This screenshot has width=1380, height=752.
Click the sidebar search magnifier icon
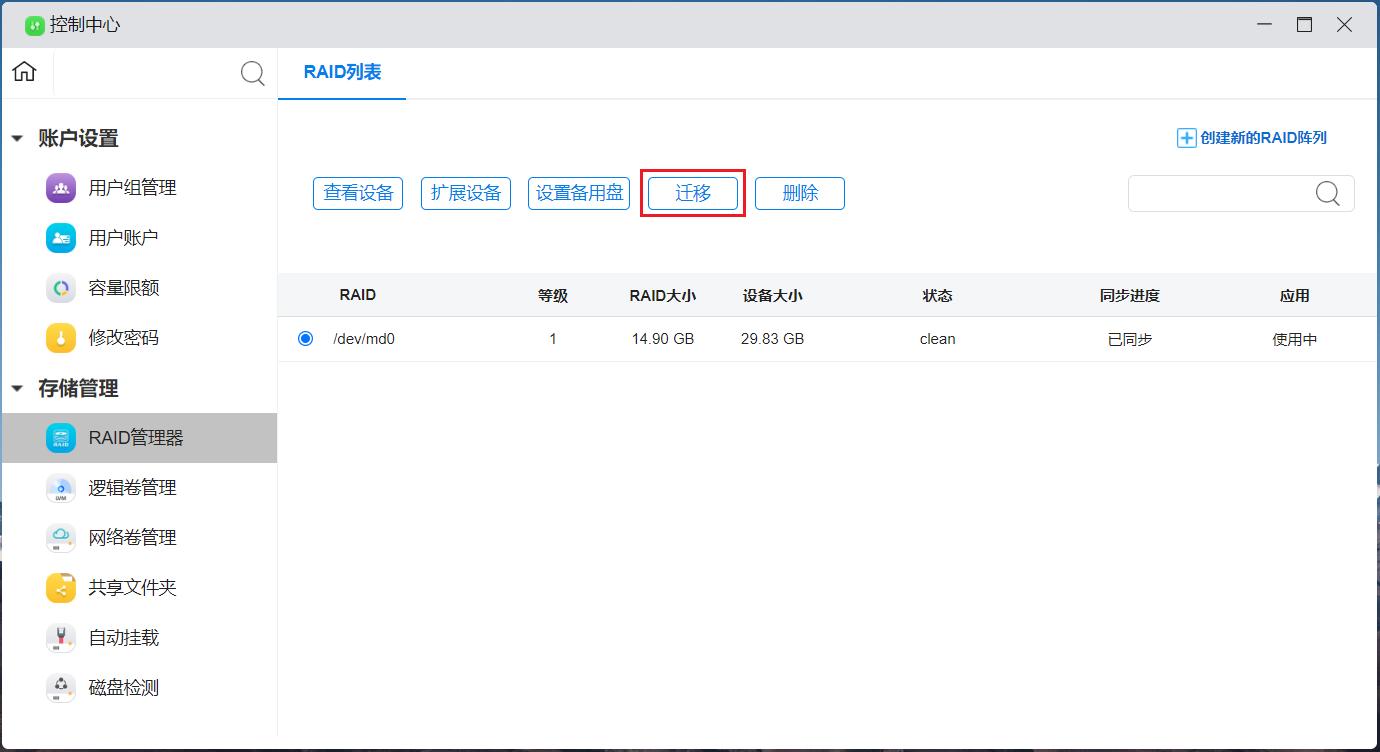click(253, 73)
